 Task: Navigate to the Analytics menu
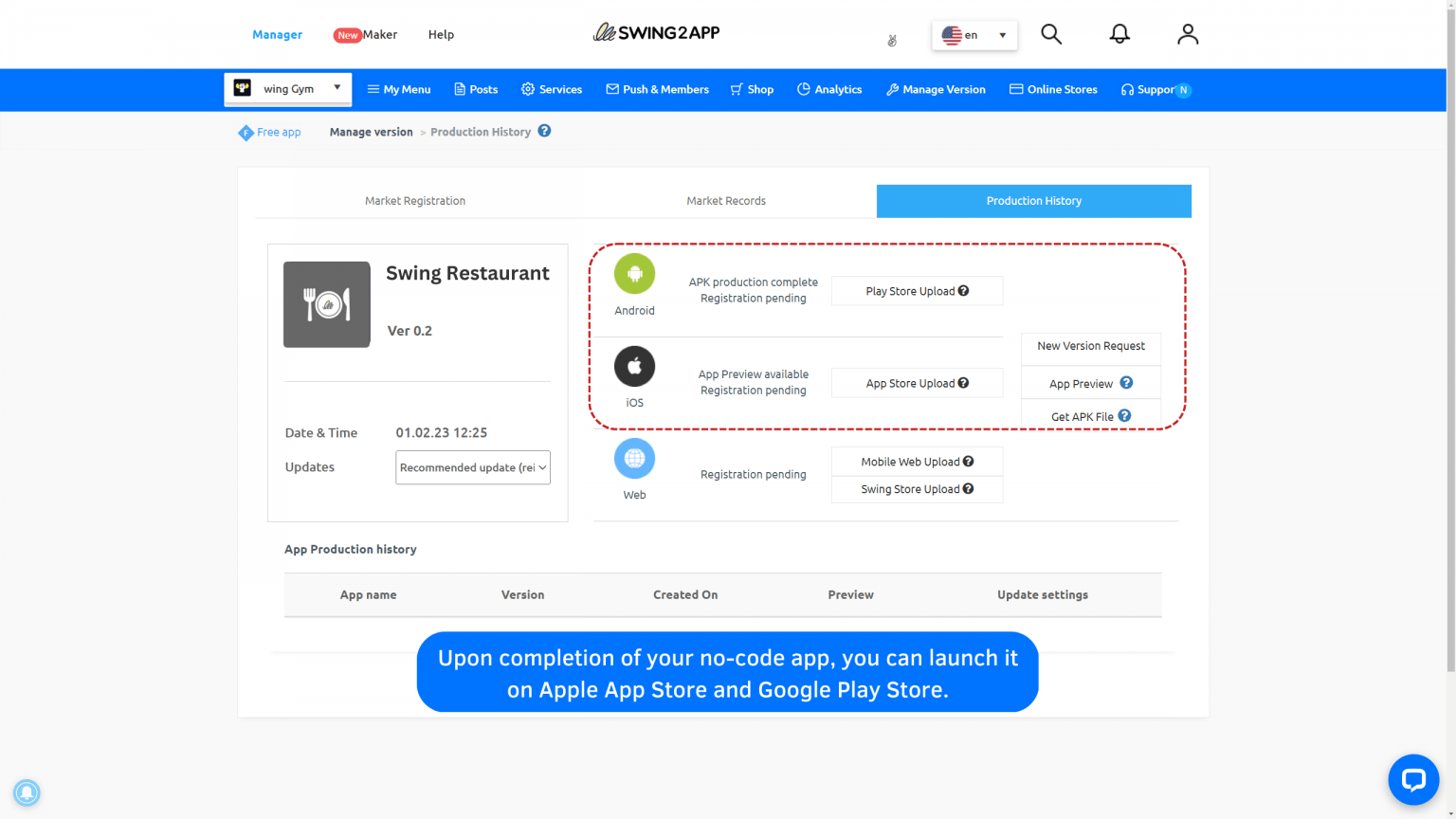coord(829,89)
